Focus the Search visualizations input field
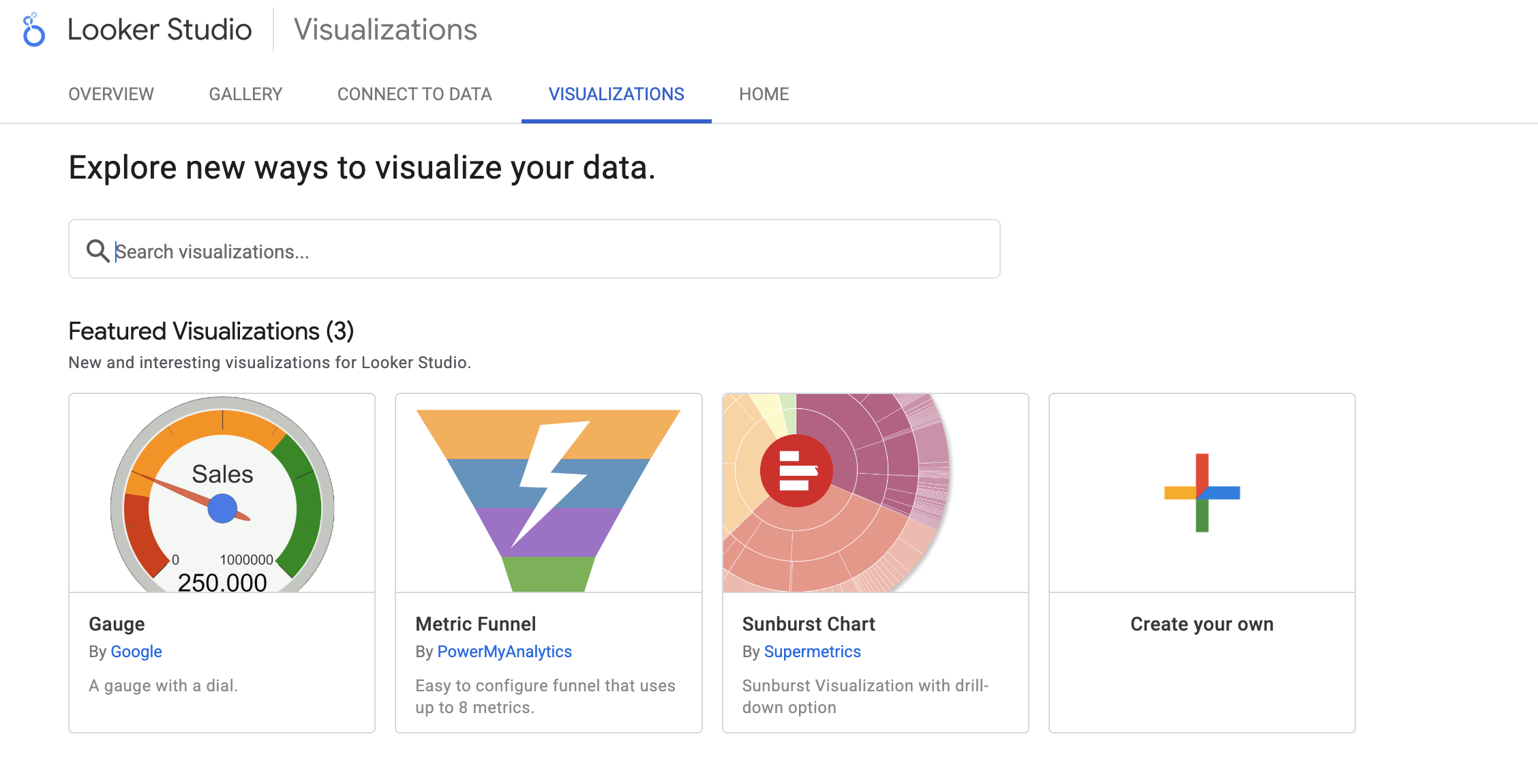The height and width of the screenshot is (784, 1538). pos(545,251)
